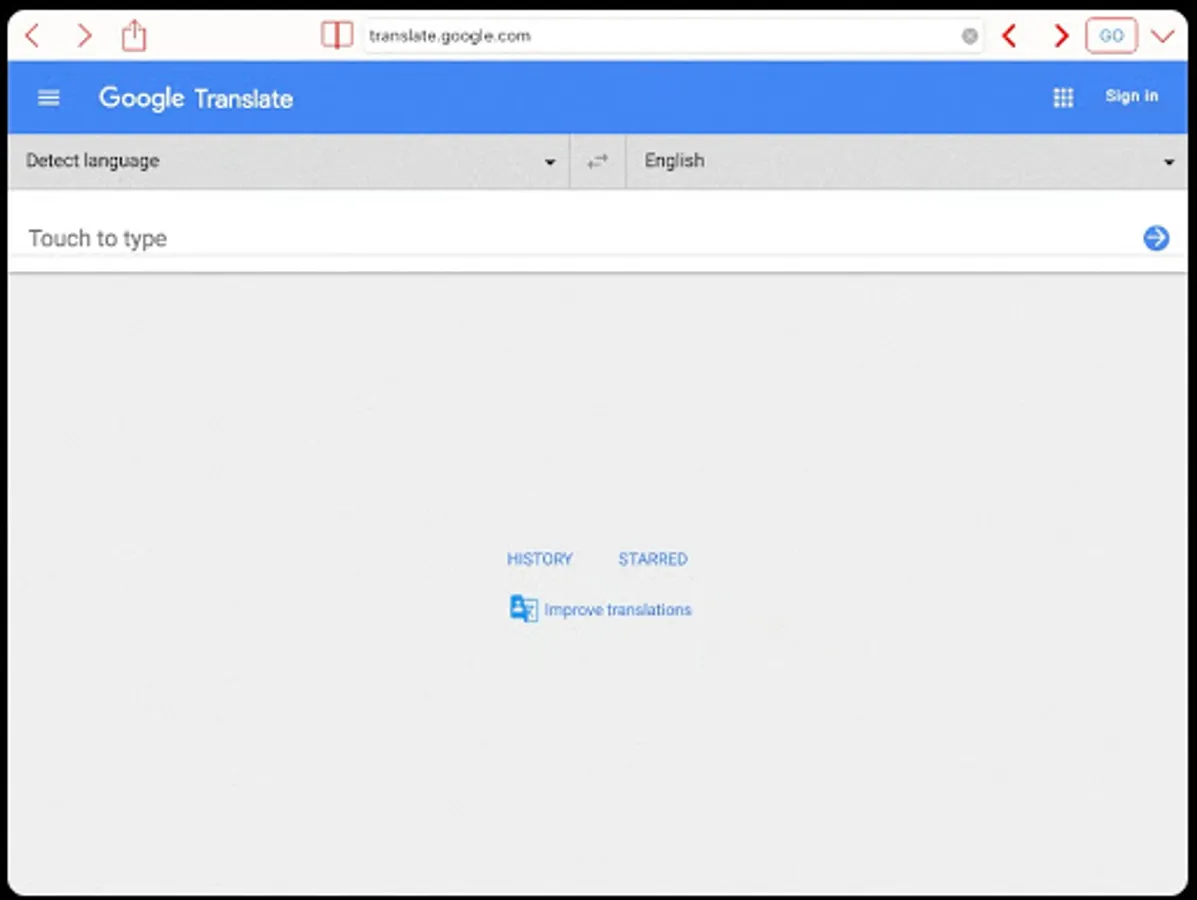
Task: Tap the GO button
Action: 1112,35
